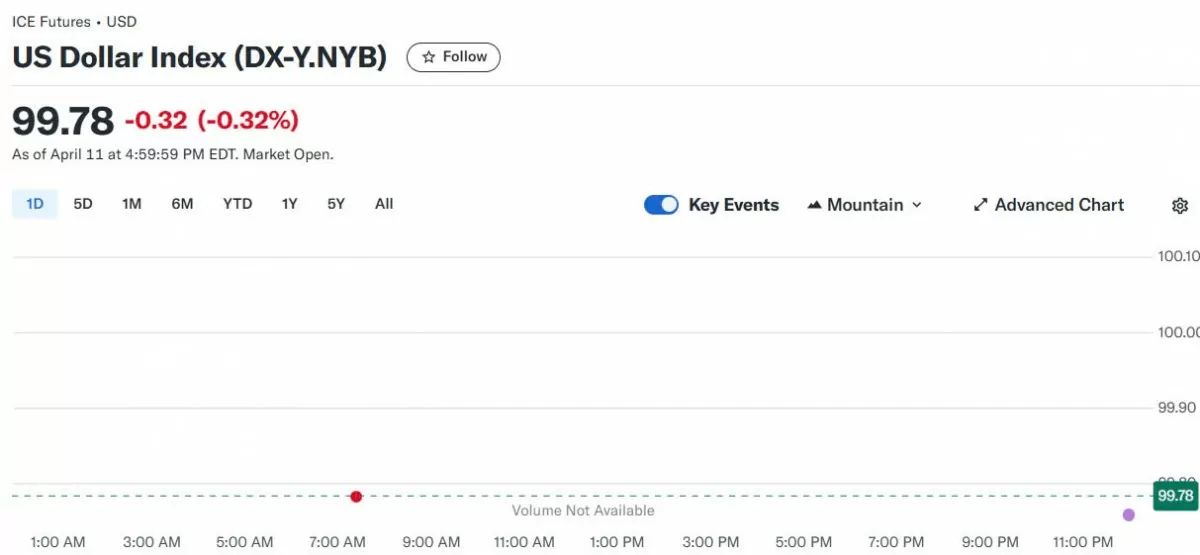This screenshot has height=555, width=1200.
Task: Show All historical data range
Action: coord(384,204)
